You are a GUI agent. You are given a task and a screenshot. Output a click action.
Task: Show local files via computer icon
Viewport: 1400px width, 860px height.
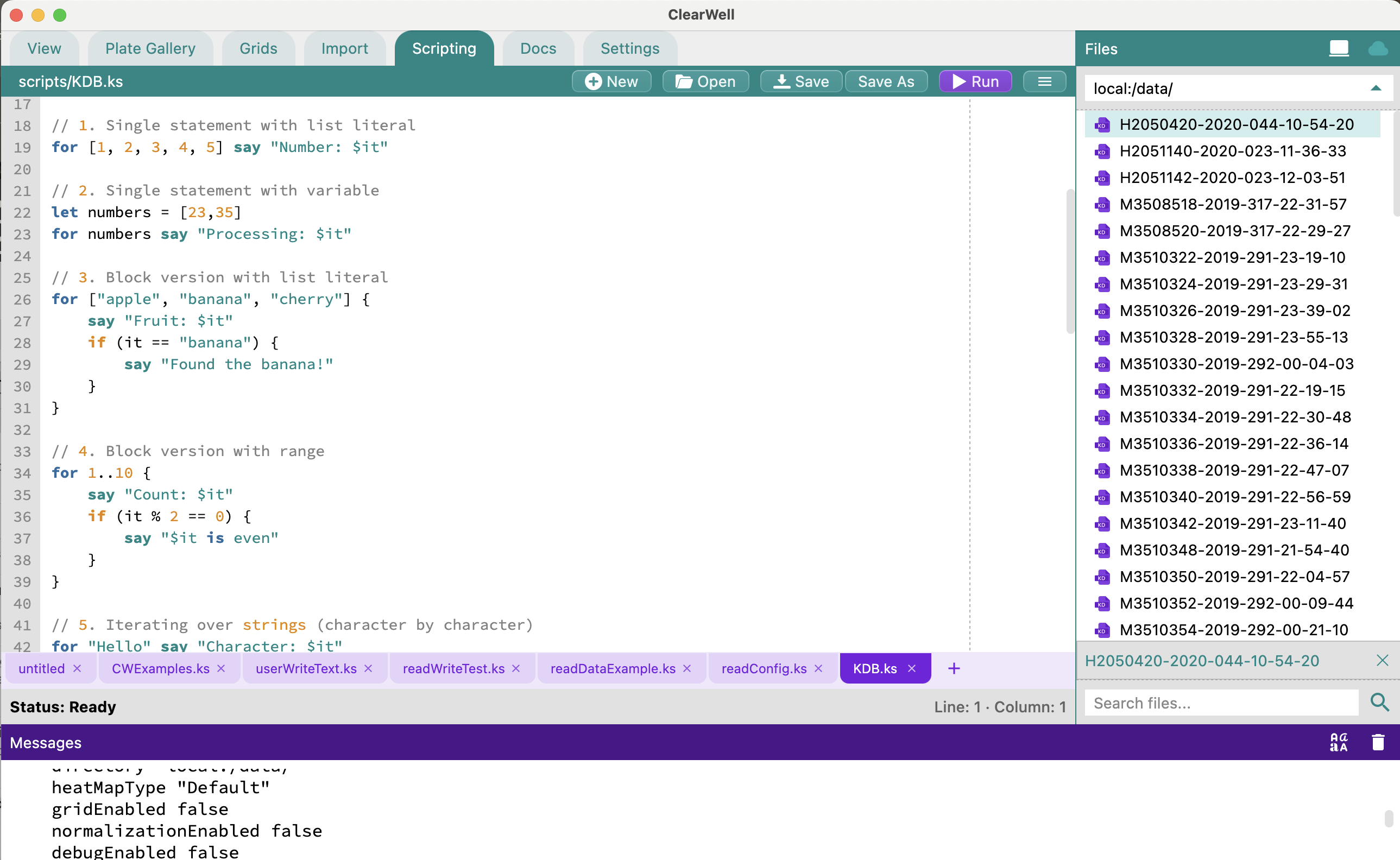(1339, 48)
